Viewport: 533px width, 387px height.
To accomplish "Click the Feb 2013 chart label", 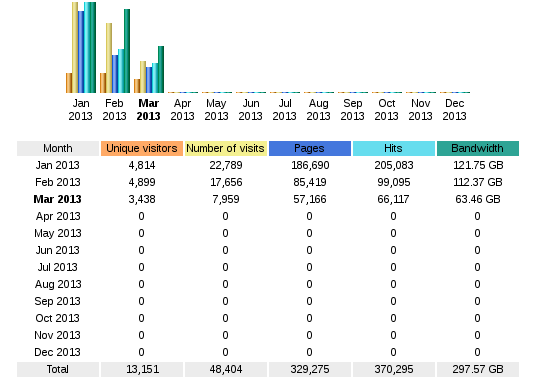I will (115, 110).
